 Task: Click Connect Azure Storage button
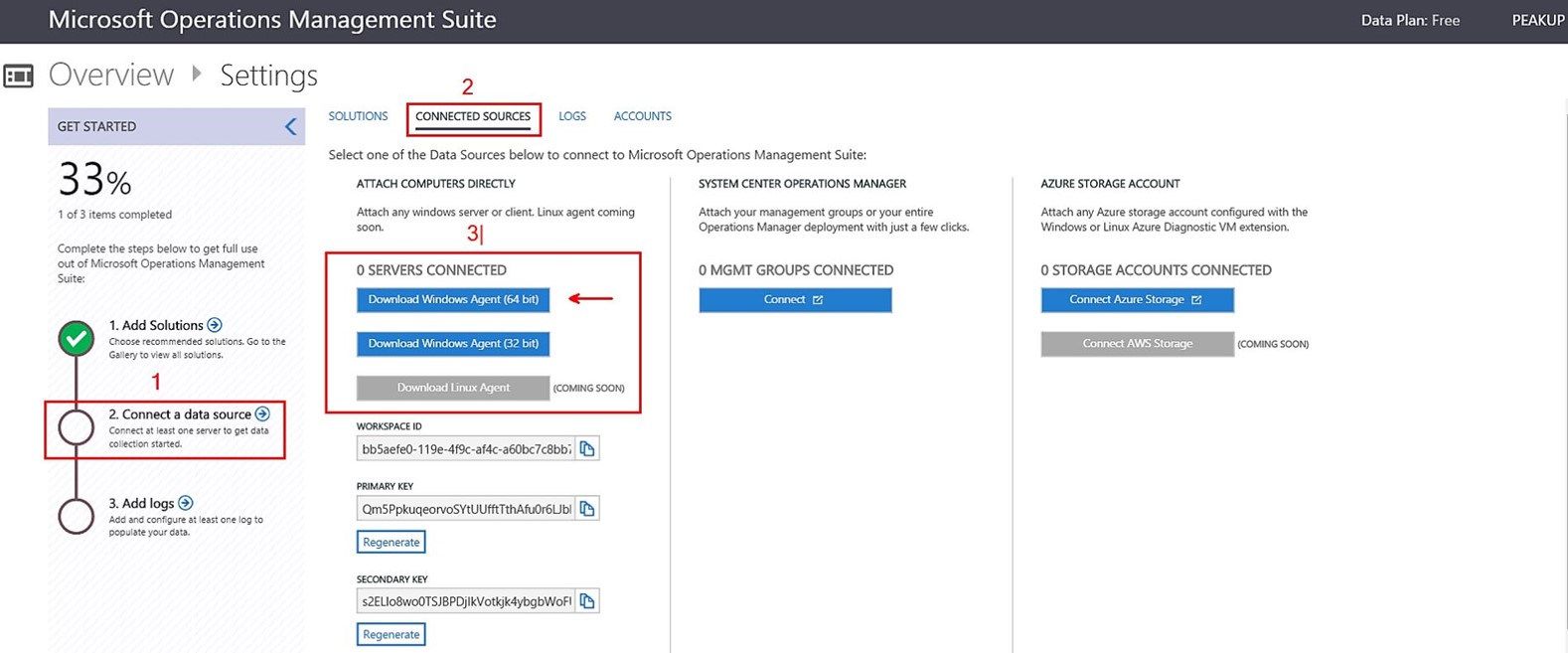pyautogui.click(x=1138, y=300)
